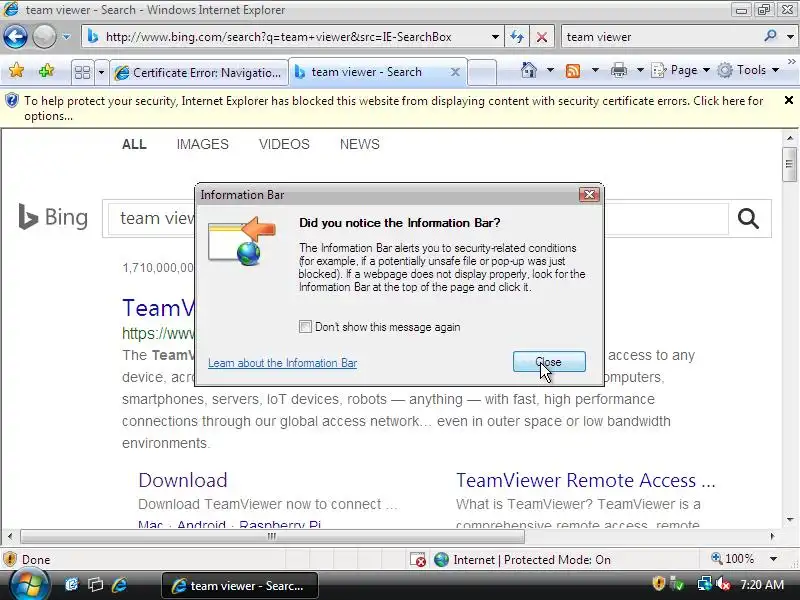Click the 100% zoom level button
Image resolution: width=800 pixels, height=600 pixels.
coord(733,559)
